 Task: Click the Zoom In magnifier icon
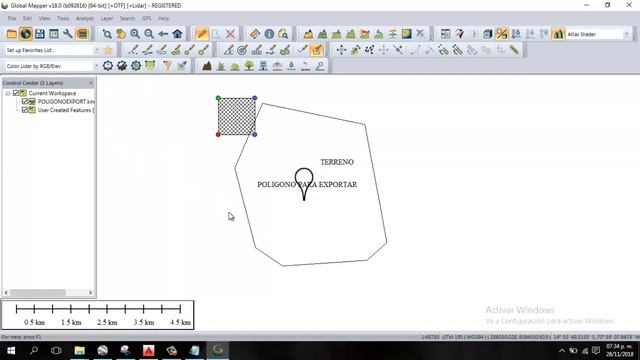tap(135, 34)
